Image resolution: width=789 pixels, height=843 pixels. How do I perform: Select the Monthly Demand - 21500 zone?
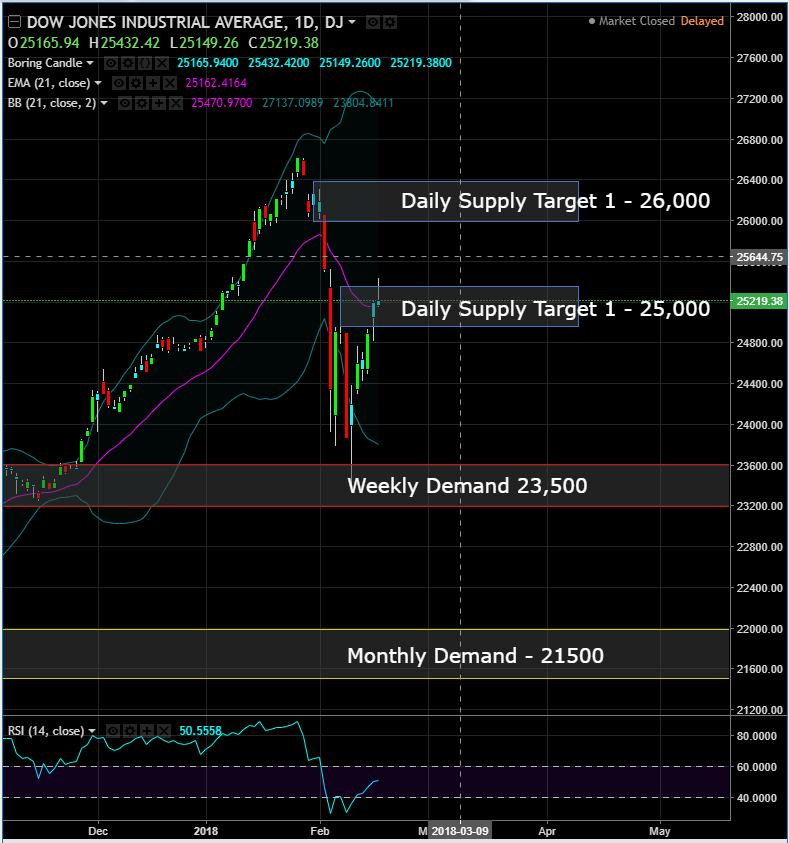click(x=366, y=654)
